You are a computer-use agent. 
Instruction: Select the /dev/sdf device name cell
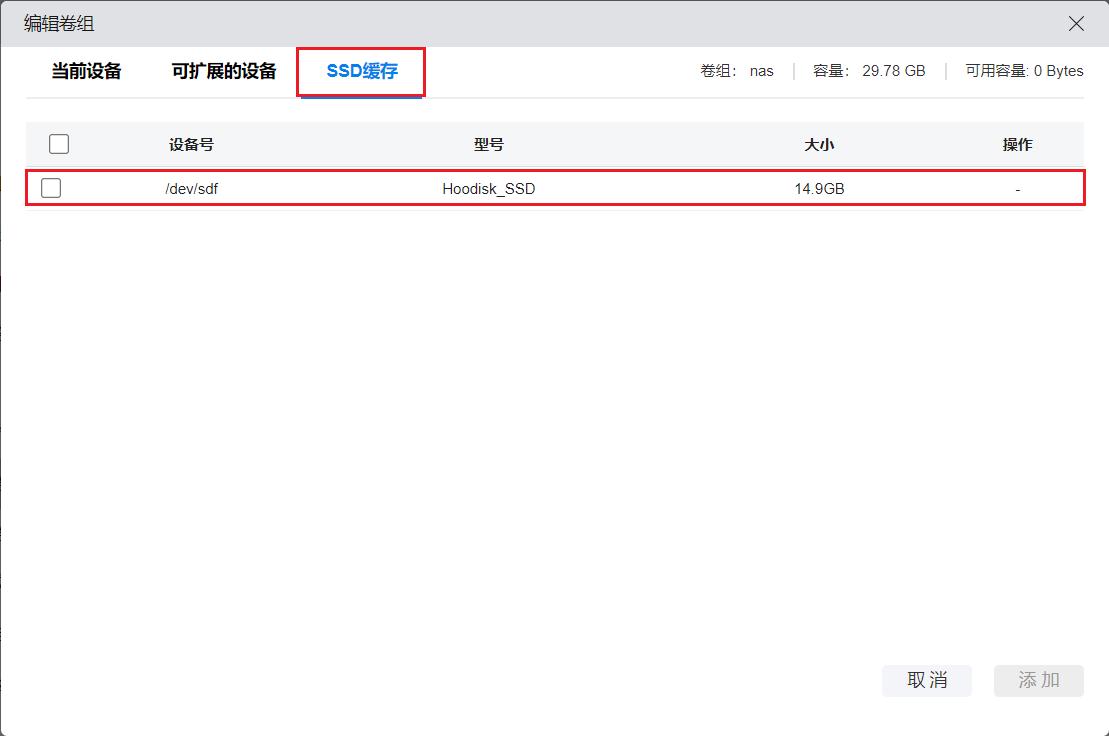pos(191,188)
